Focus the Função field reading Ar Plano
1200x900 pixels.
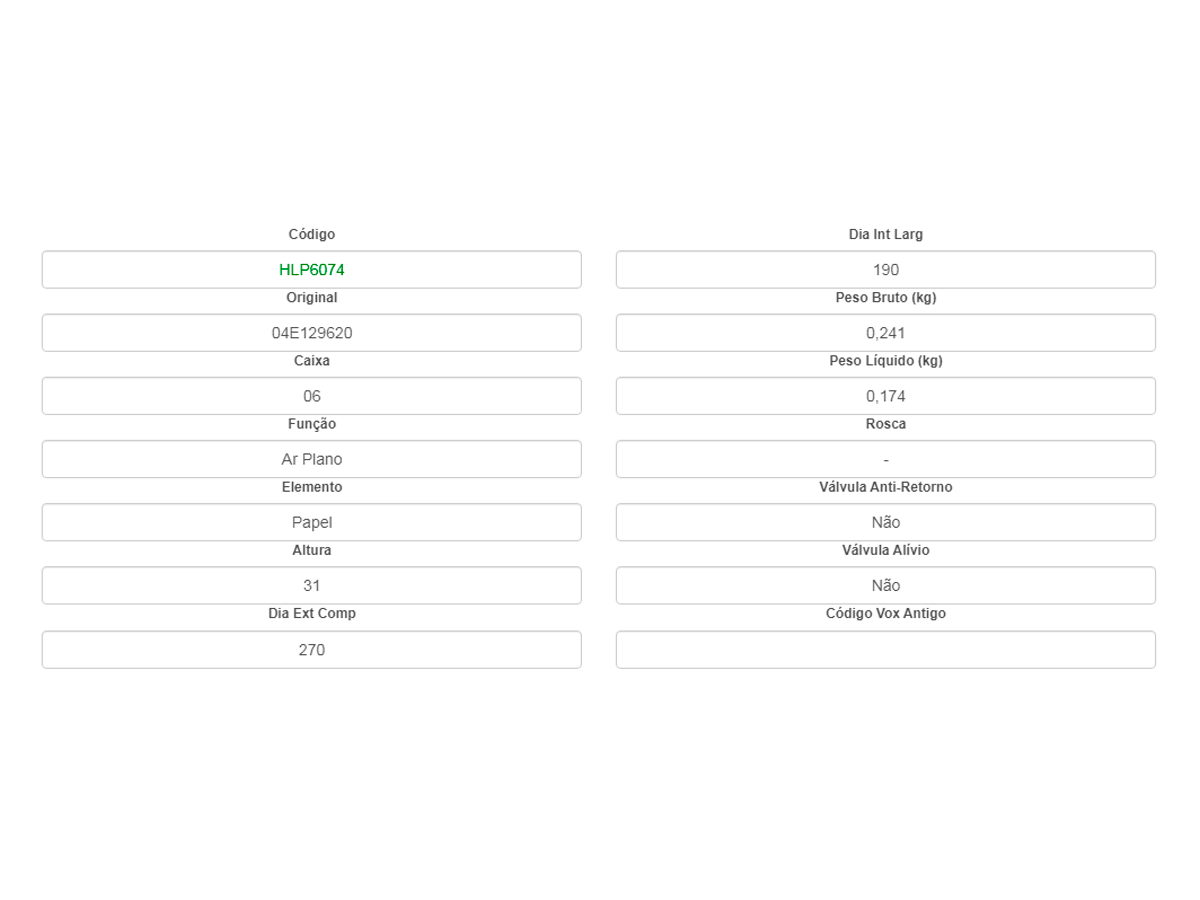(311, 459)
